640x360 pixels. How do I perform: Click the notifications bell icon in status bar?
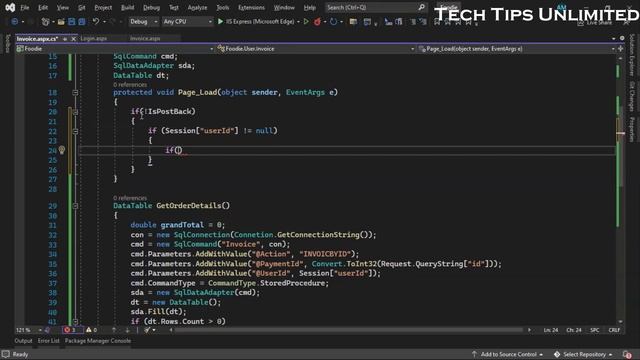pyautogui.click(x=627, y=354)
